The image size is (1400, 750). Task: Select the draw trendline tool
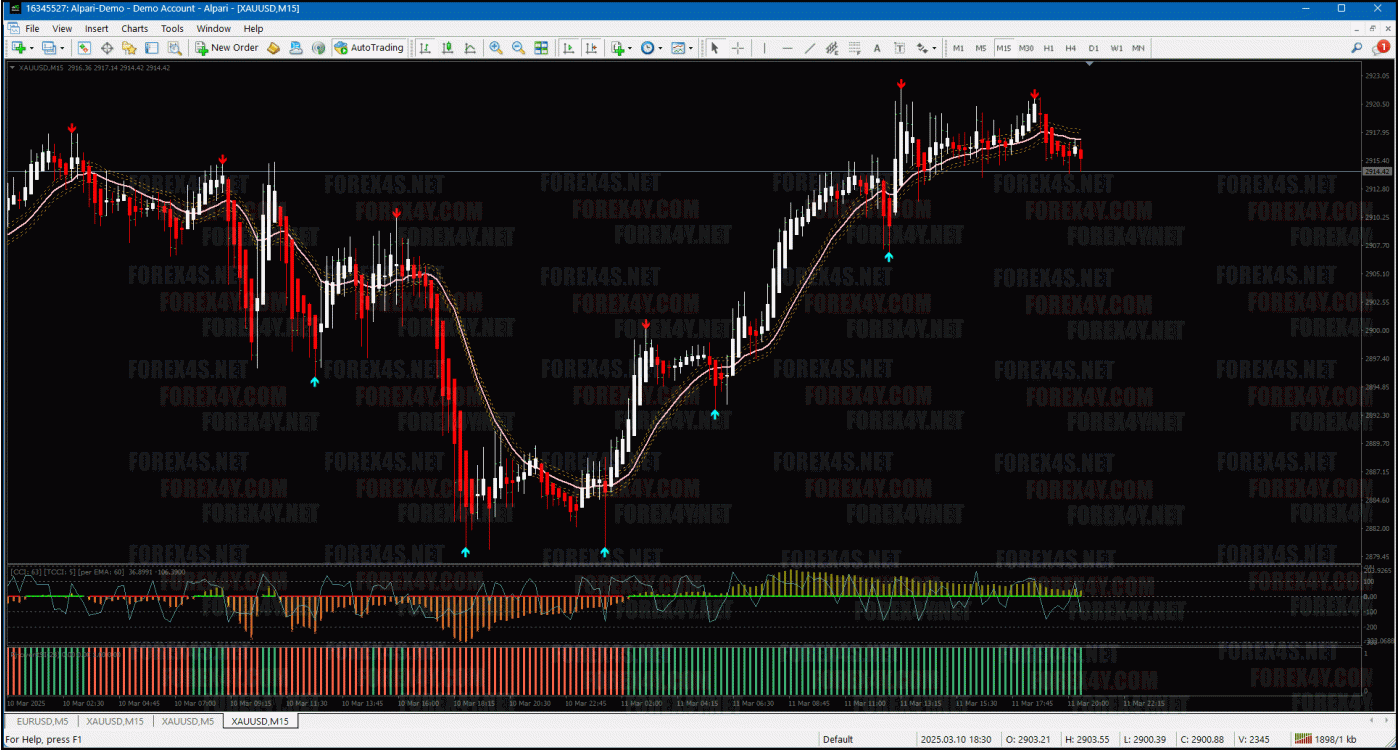pyautogui.click(x=810, y=48)
